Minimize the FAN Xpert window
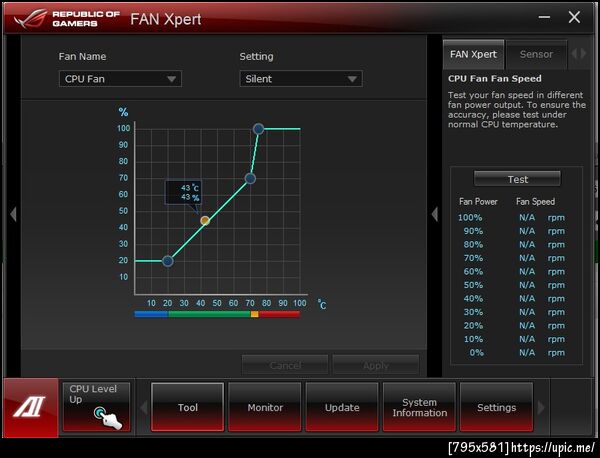The height and width of the screenshot is (458, 600). tap(544, 17)
